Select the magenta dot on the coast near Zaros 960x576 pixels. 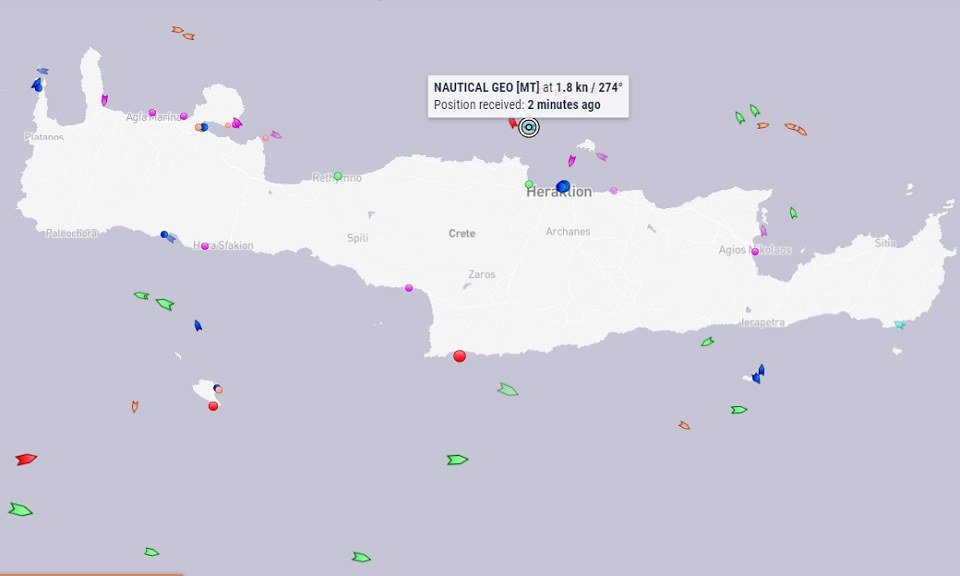pyautogui.click(x=409, y=288)
